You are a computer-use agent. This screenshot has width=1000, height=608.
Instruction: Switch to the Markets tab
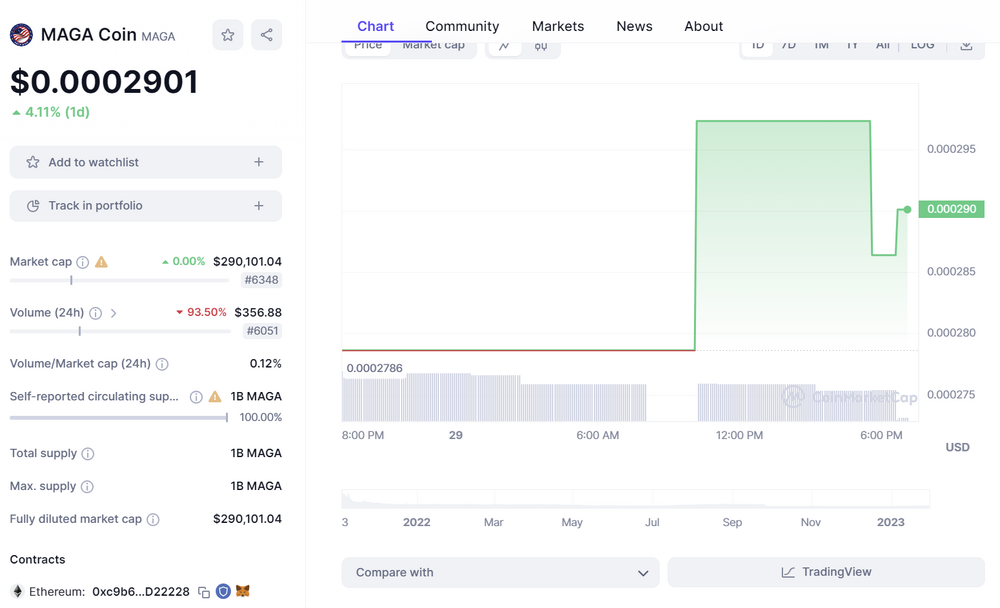click(558, 26)
